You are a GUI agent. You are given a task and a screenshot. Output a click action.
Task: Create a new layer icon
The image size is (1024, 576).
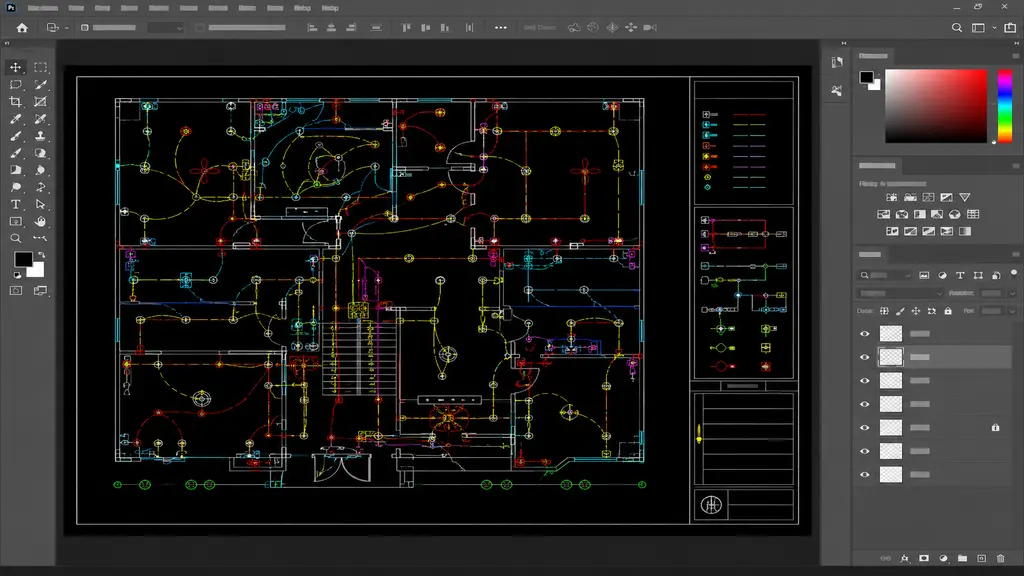[x=982, y=558]
